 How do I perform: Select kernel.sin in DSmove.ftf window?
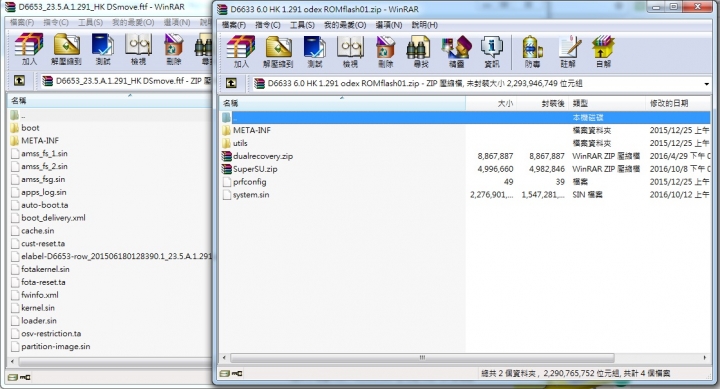(x=38, y=308)
